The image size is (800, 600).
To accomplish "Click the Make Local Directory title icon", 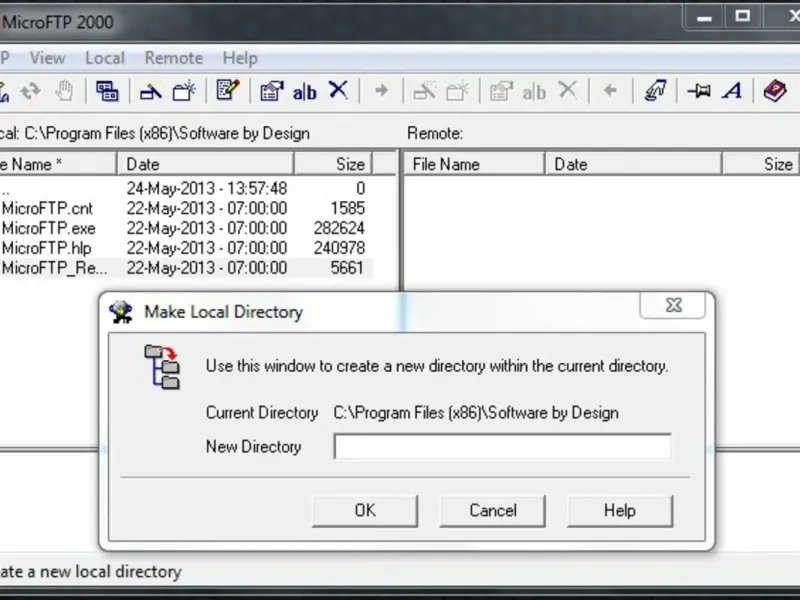I will point(121,312).
